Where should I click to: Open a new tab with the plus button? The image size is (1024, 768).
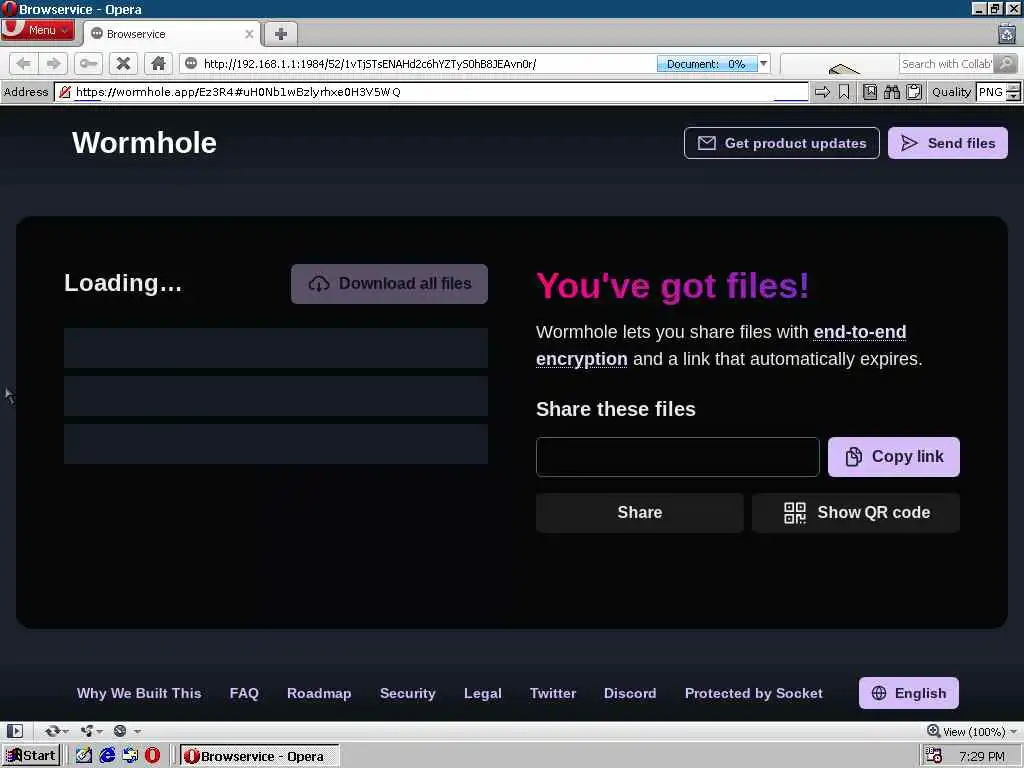click(x=281, y=34)
